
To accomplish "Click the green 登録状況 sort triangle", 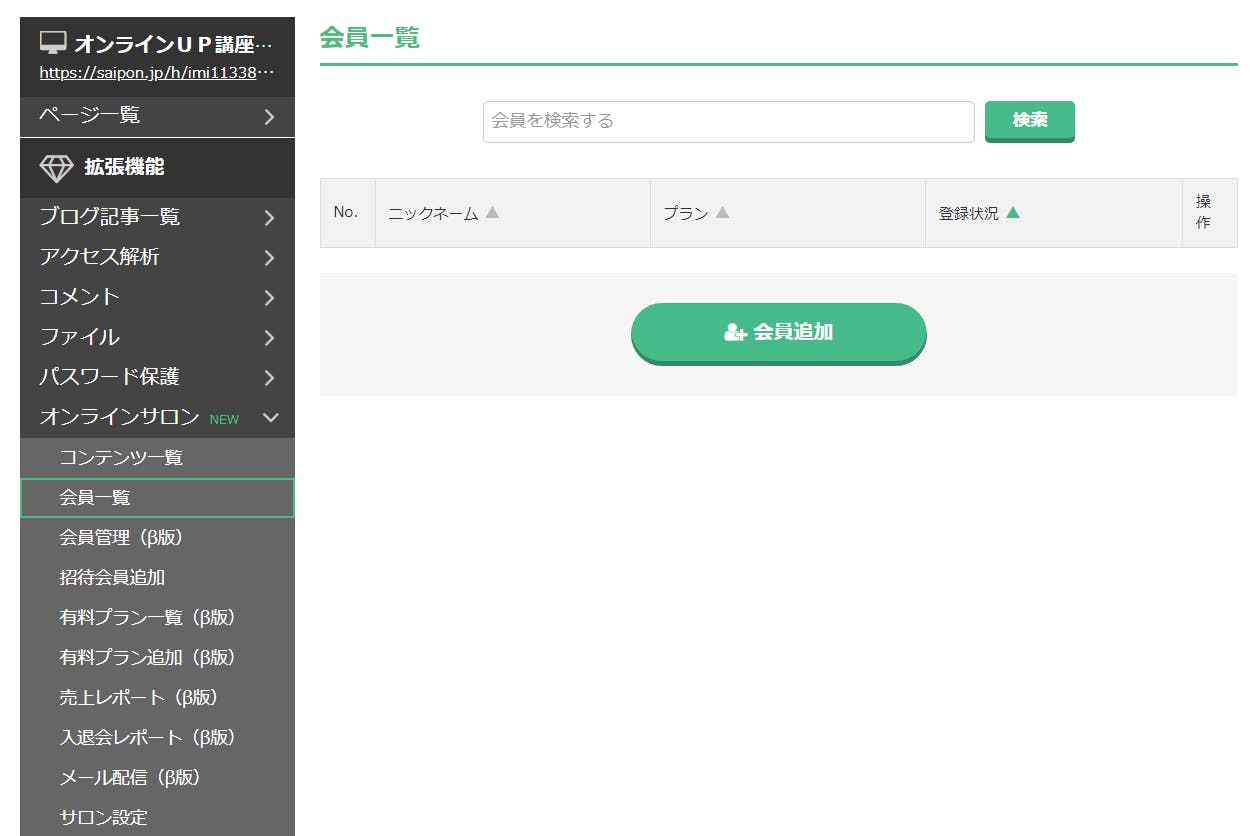I will (x=1013, y=213).
